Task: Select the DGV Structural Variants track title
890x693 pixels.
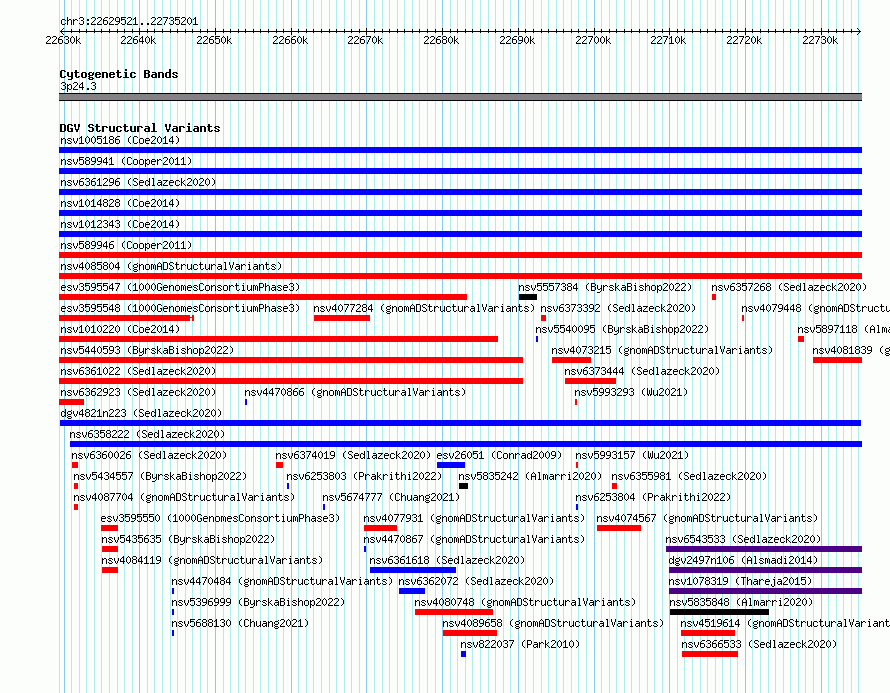Action: 140,128
